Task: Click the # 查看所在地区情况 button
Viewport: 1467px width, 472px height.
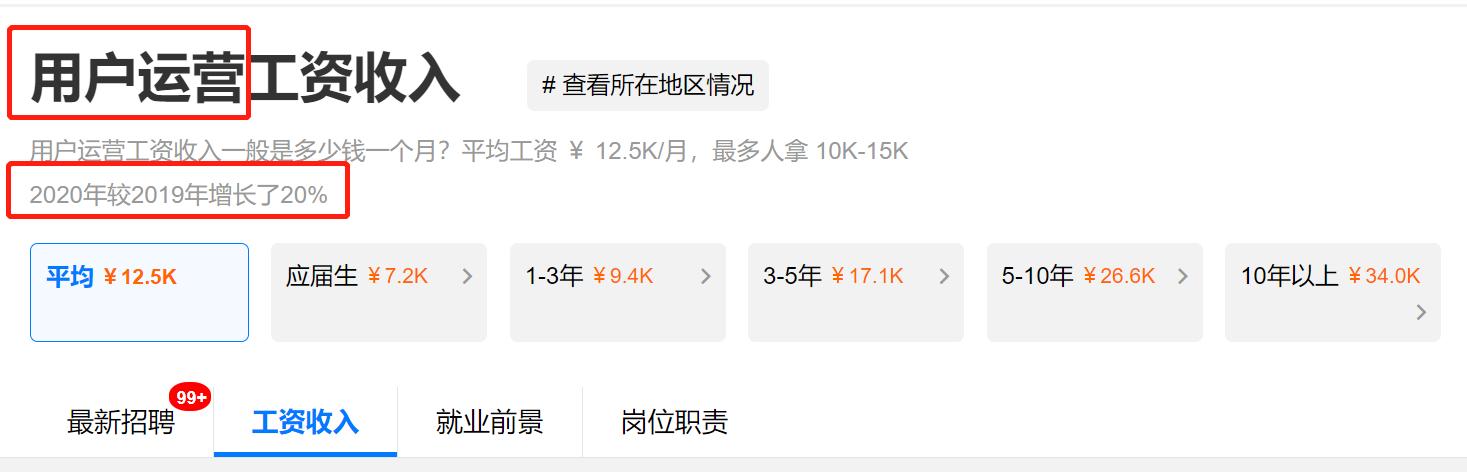Action: 648,85
